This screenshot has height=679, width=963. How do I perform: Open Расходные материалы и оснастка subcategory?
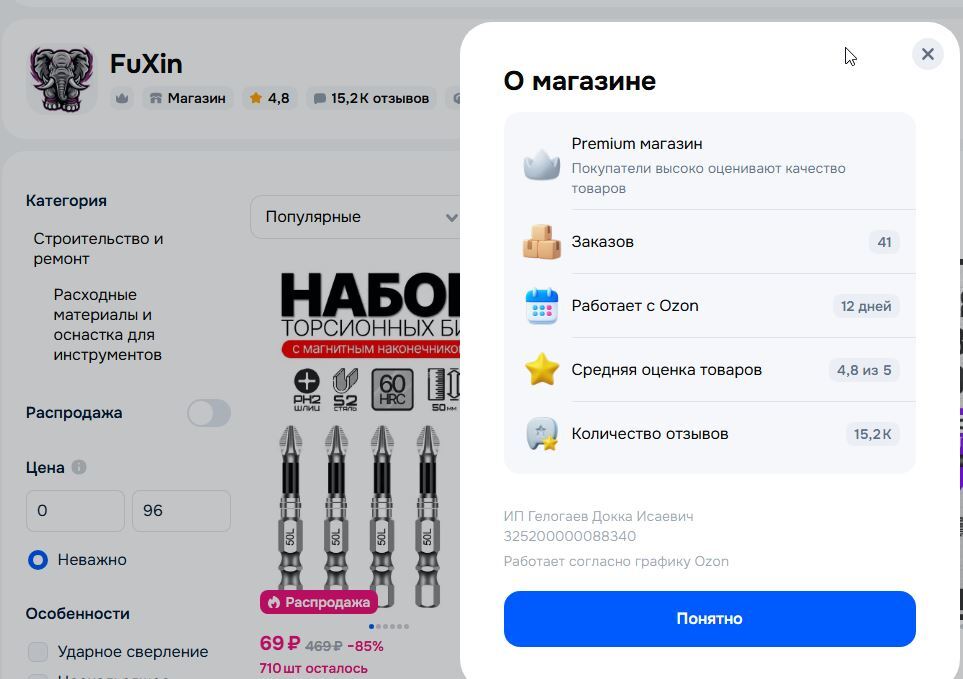pyautogui.click(x=107, y=325)
